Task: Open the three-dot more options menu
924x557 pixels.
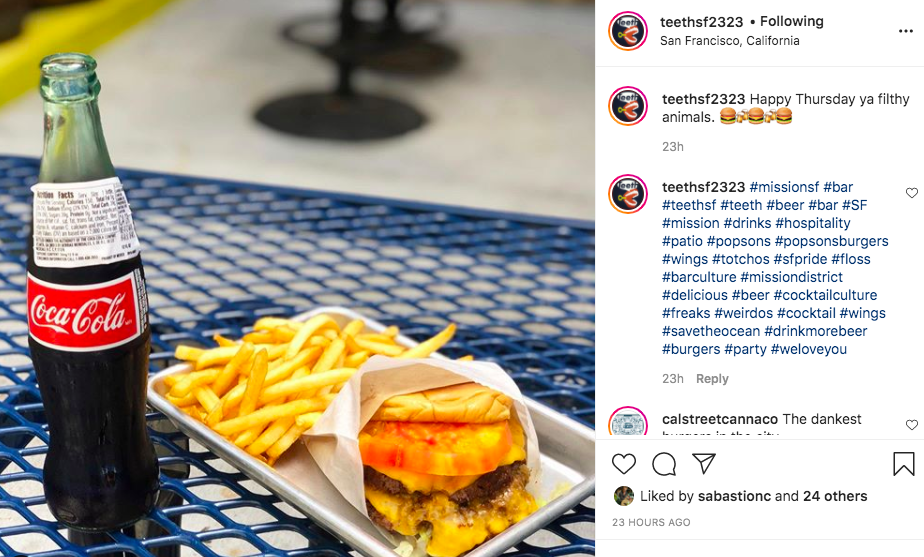Action: click(906, 31)
